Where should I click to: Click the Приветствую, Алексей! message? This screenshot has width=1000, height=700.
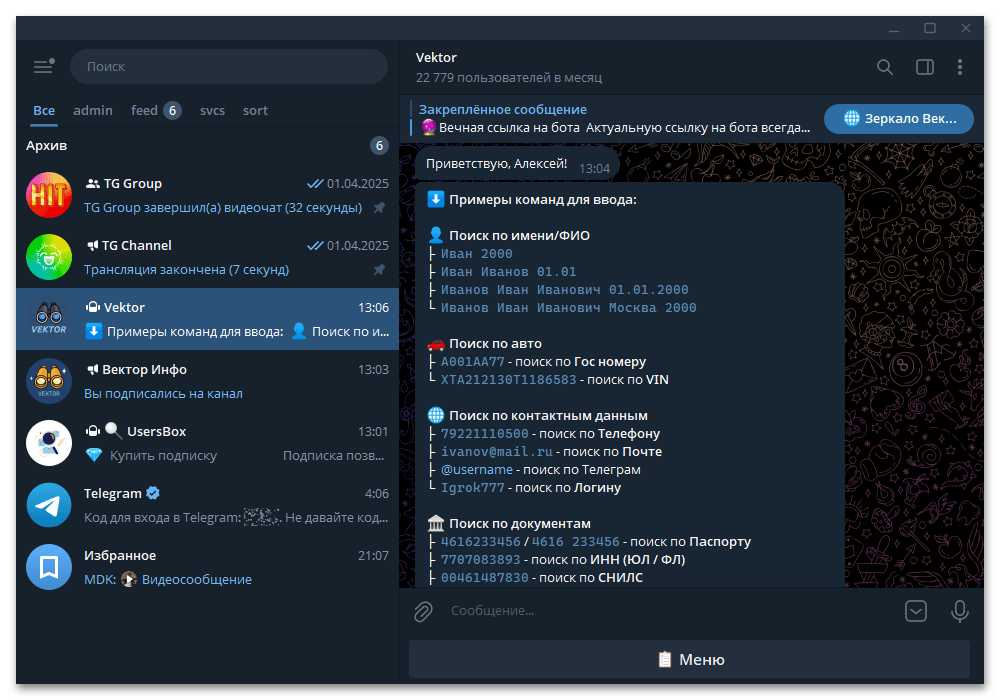coord(517,164)
